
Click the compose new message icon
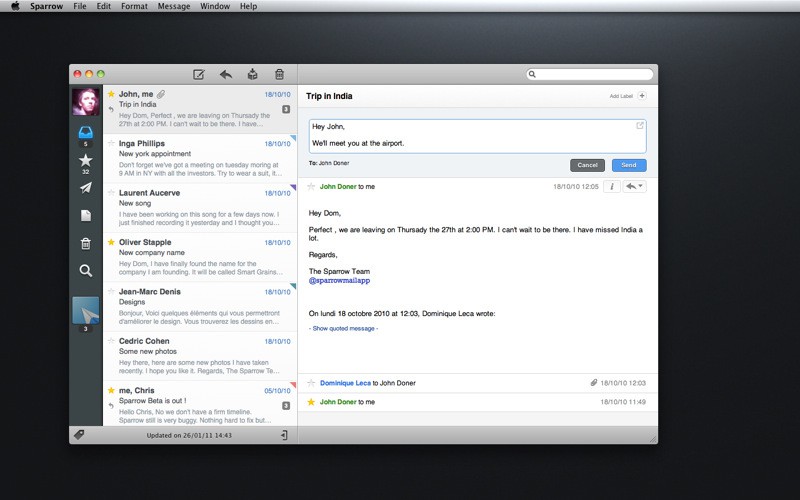click(199, 74)
